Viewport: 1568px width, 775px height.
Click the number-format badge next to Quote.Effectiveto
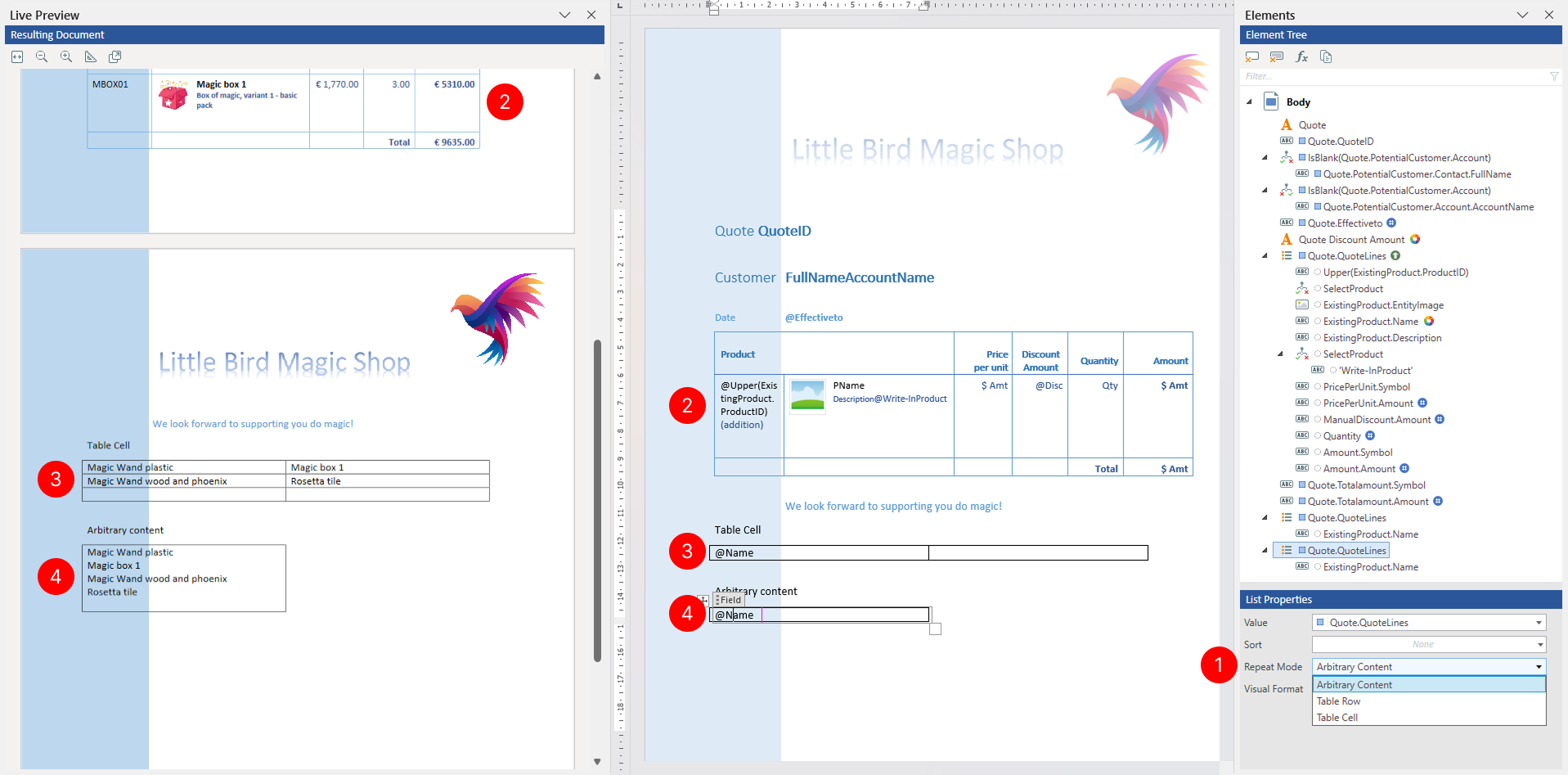1391,223
